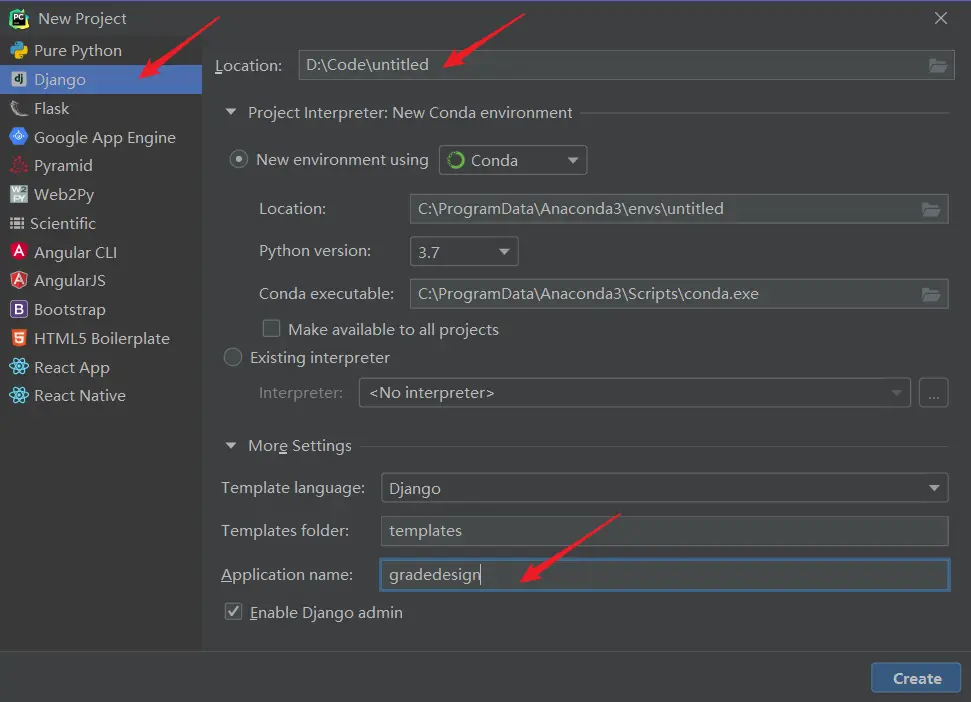Browse for Conda executable path

coord(931,294)
